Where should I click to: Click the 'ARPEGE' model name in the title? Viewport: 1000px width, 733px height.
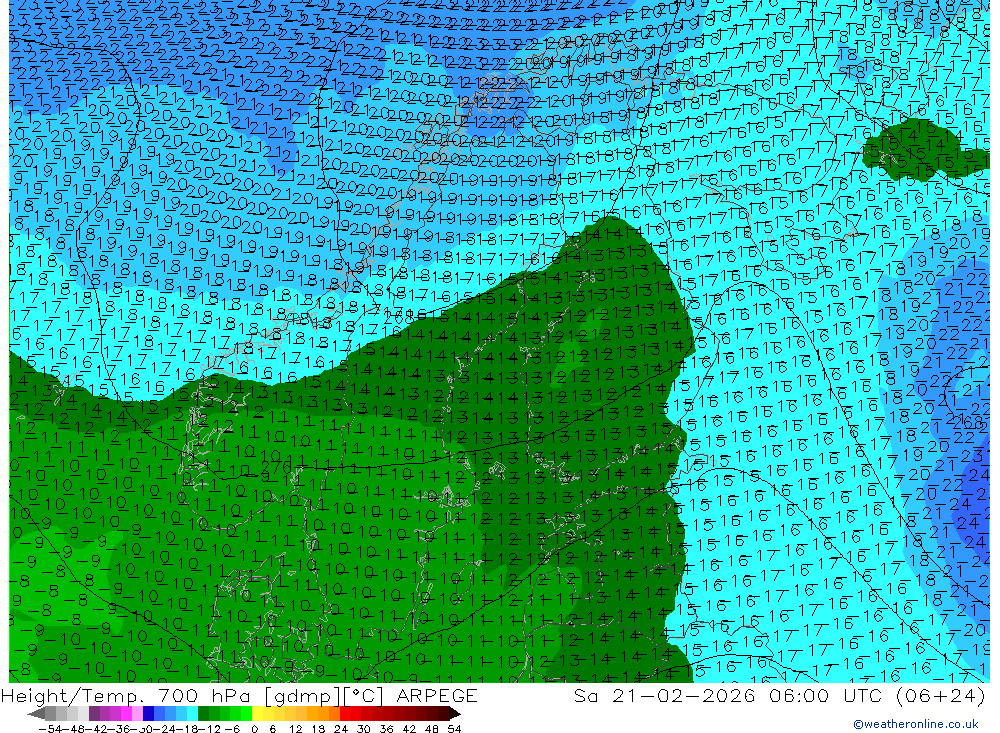(x=437, y=695)
